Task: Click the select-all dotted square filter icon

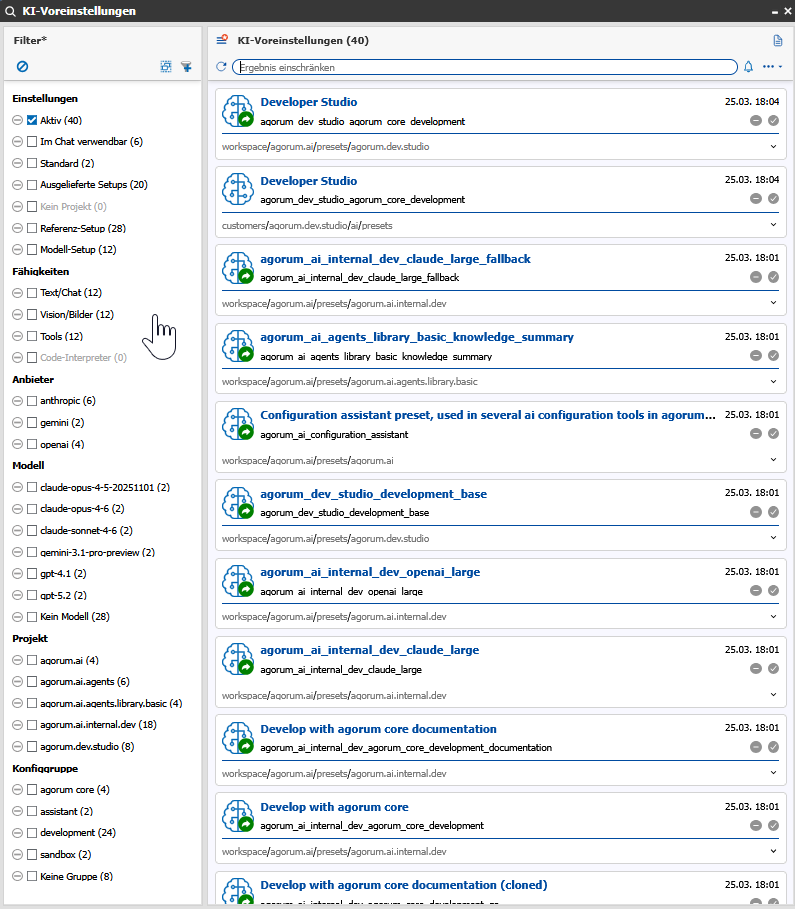Action: tap(166, 67)
